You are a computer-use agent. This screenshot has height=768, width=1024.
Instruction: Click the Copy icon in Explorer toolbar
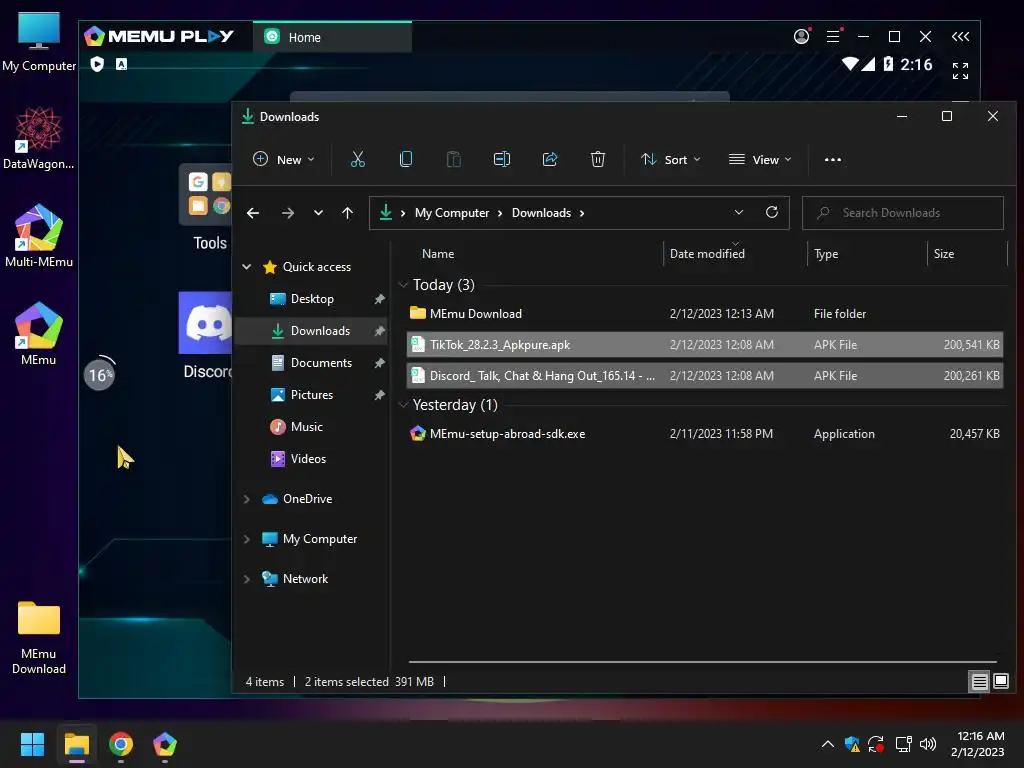click(406, 159)
